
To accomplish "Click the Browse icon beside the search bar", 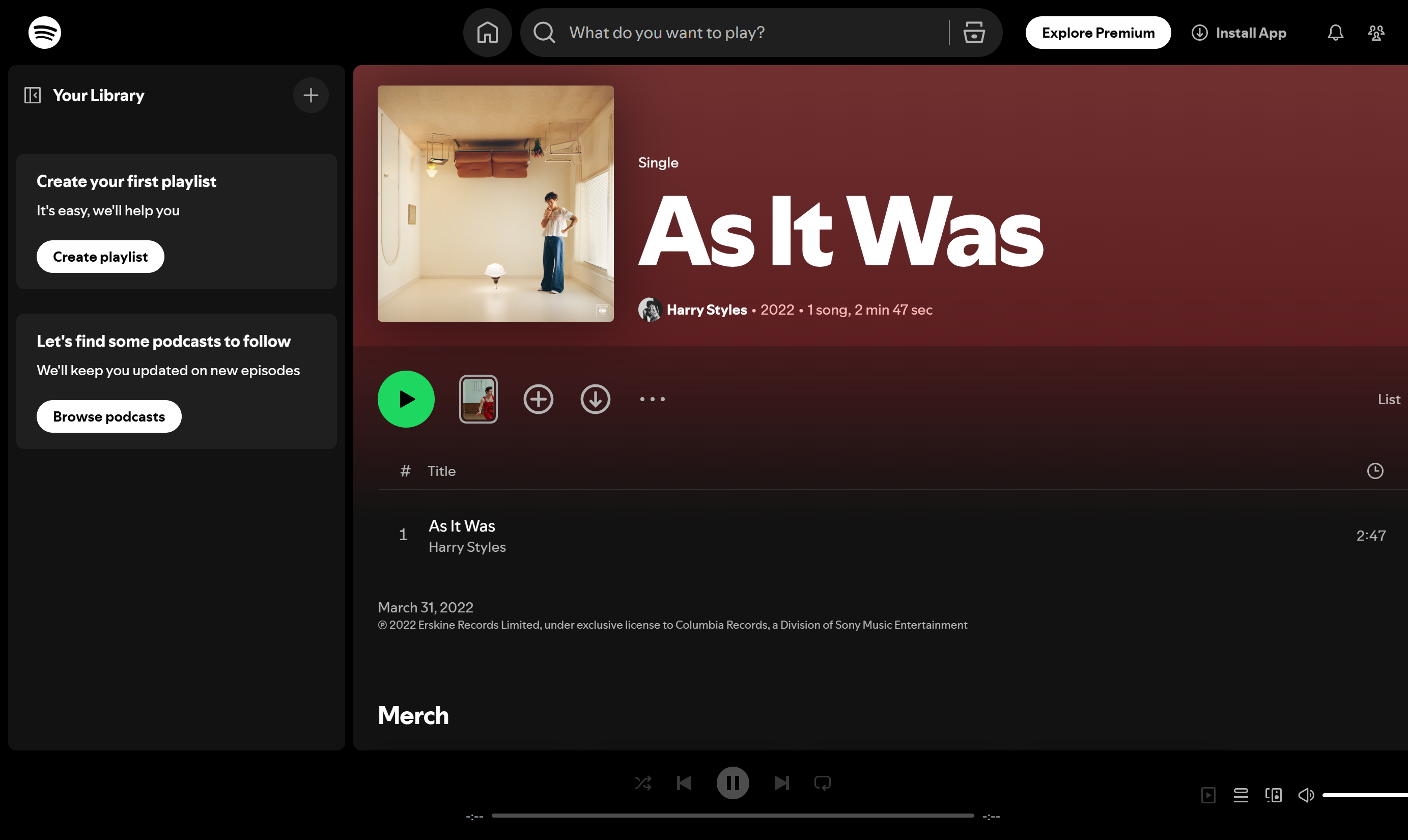I will (x=973, y=32).
